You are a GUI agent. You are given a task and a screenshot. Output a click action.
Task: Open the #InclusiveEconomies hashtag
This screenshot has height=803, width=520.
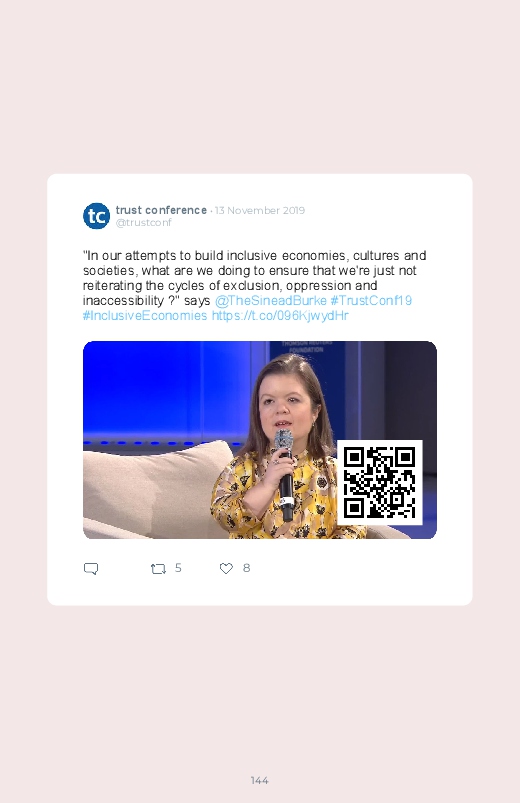pos(145,315)
